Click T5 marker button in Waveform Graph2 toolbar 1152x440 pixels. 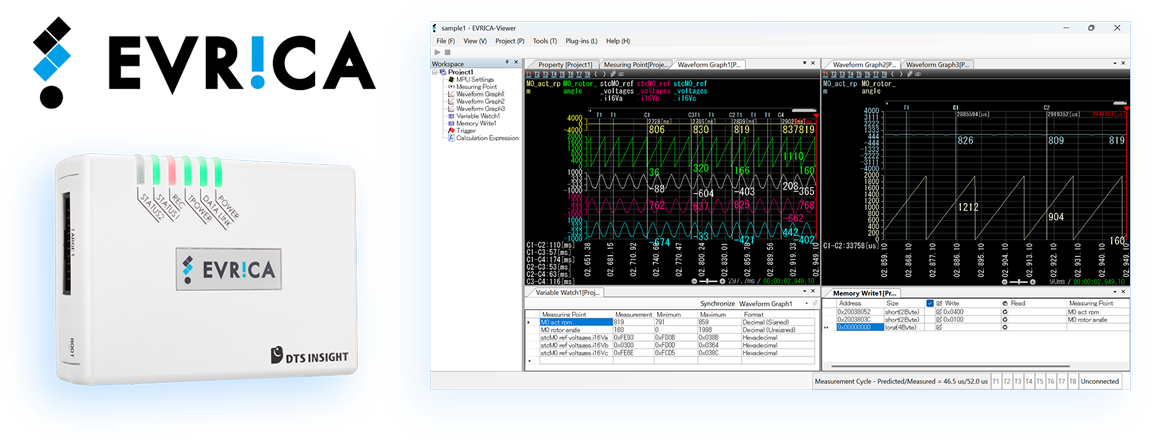858,74
